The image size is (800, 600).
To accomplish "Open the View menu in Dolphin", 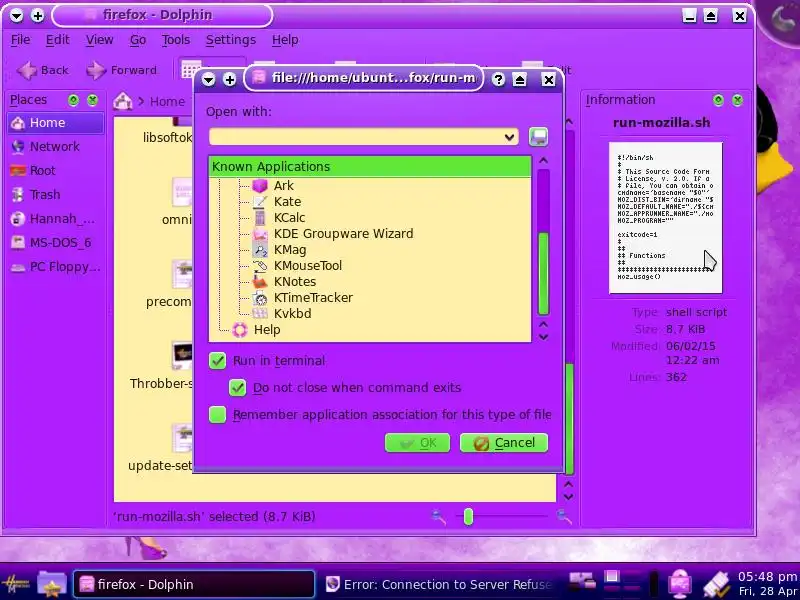I will (x=99, y=40).
